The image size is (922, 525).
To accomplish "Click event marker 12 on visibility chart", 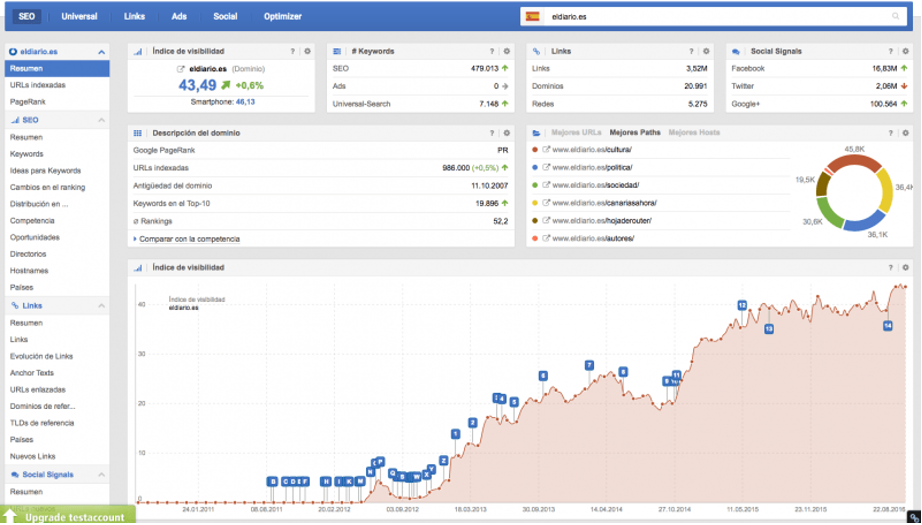I will click(741, 304).
